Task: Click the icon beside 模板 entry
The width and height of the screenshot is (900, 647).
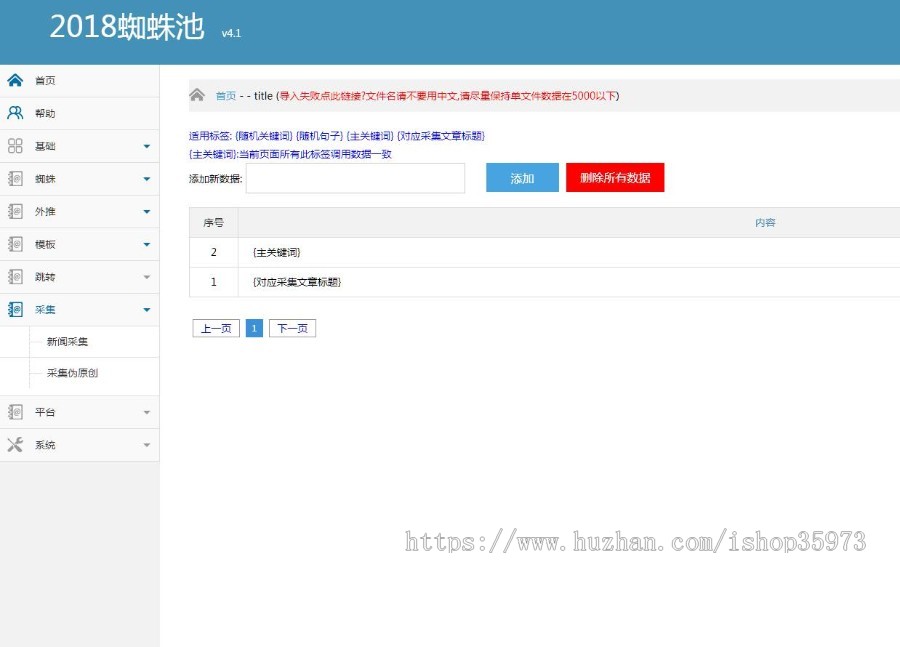Action: 14,244
